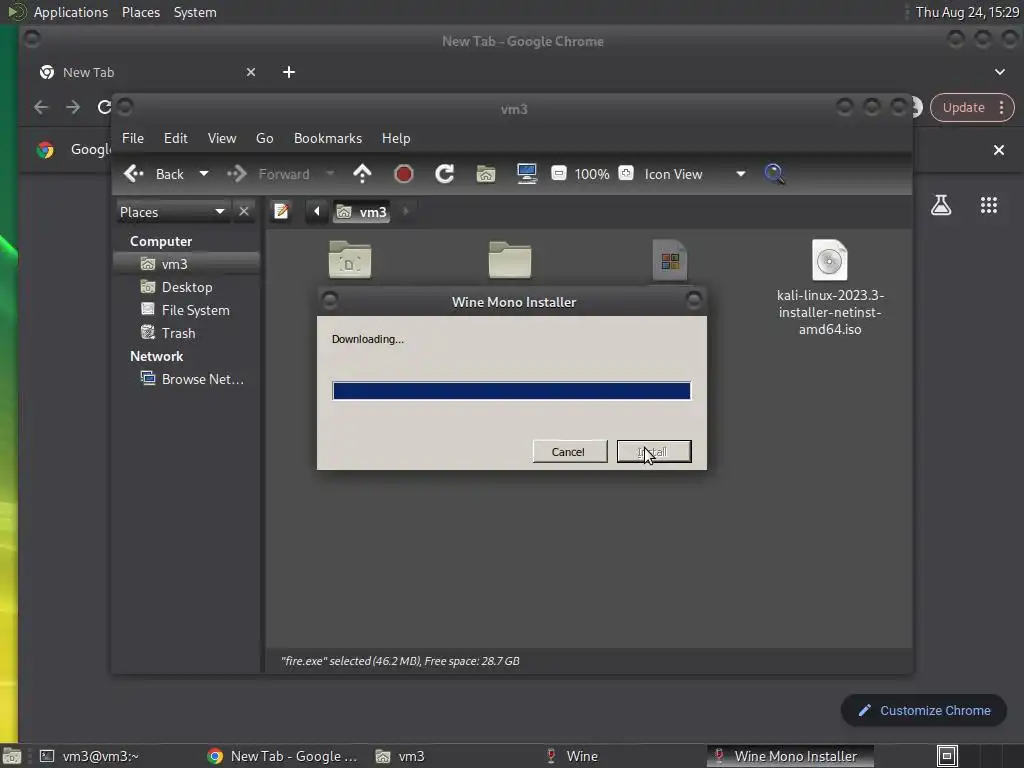The height and width of the screenshot is (768, 1024).
Task: Zoom out with minus icon
Action: coord(559,173)
